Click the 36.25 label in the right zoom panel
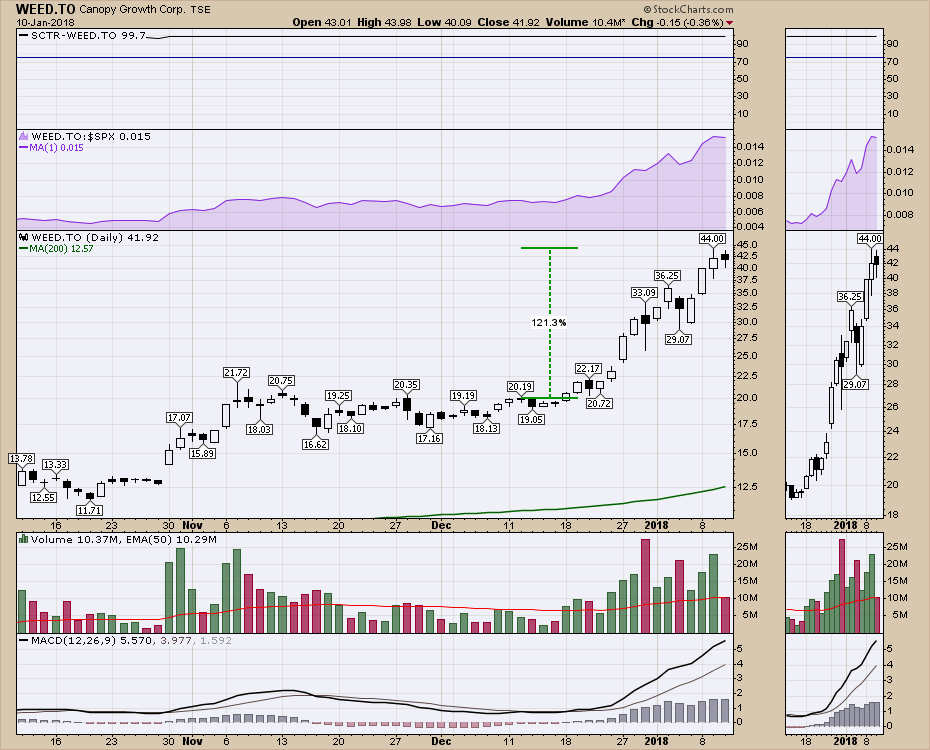Screen dimensions: 930x750 pos(850,296)
